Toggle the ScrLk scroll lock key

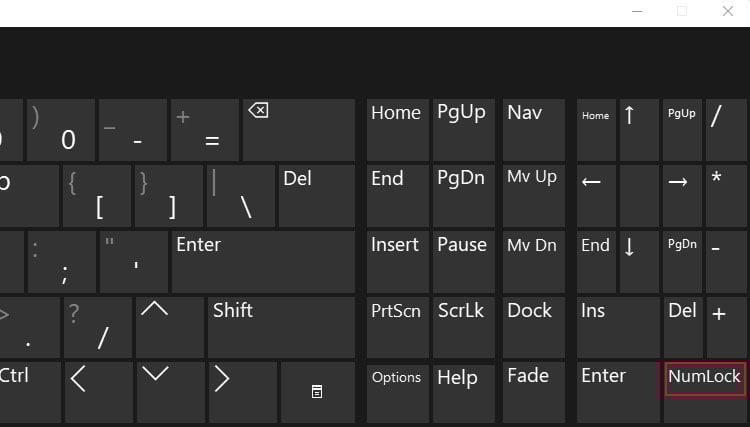pyautogui.click(x=461, y=325)
